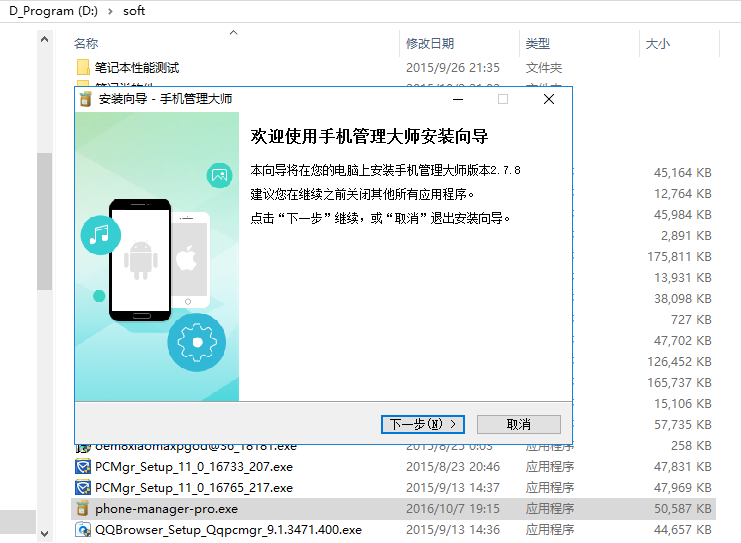This screenshot has height=543, width=741.
Task: Sort file list by 名称 column
Action: [86, 43]
